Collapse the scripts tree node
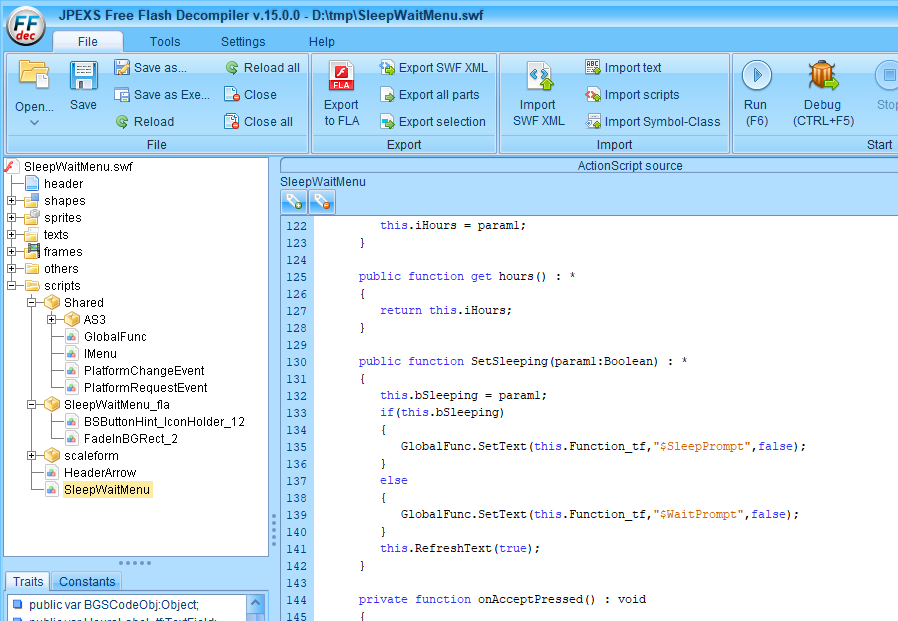Screen dimensions: 898x621 pos(11,285)
